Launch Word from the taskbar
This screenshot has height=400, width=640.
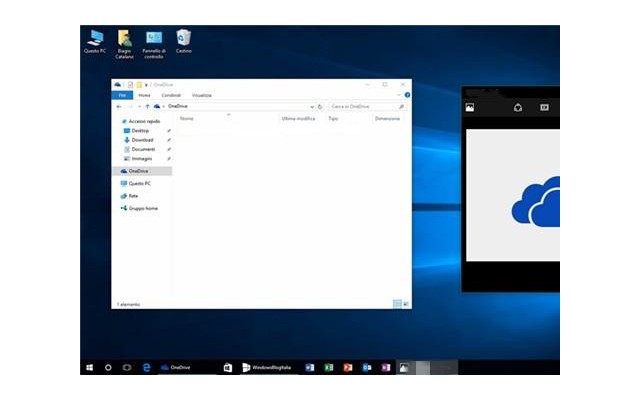click(310, 368)
